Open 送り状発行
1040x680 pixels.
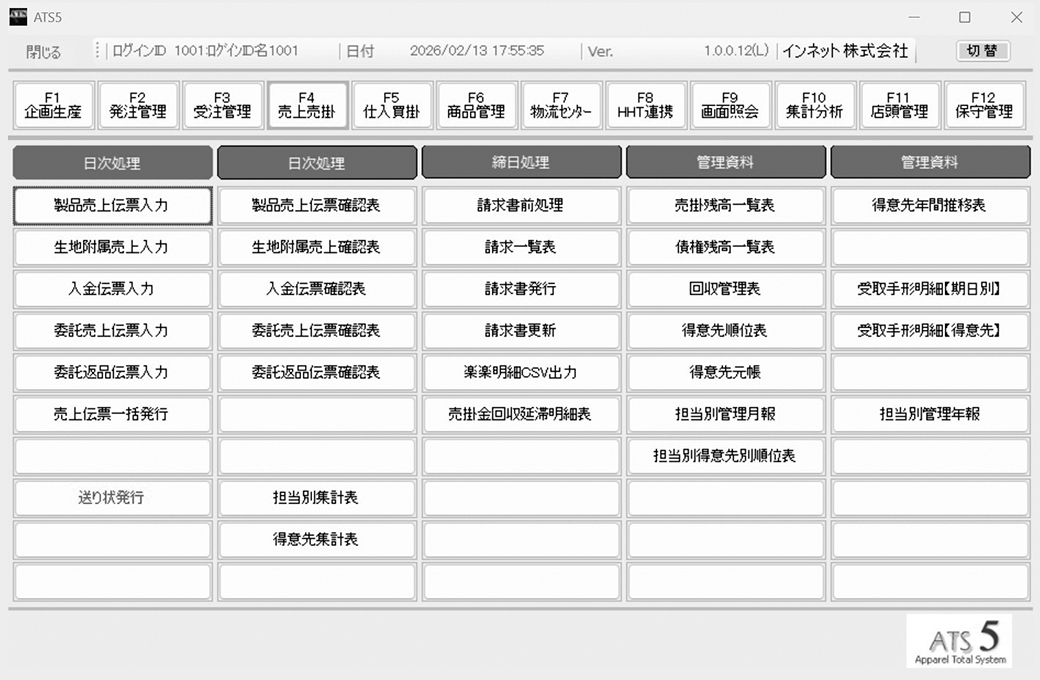click(112, 497)
